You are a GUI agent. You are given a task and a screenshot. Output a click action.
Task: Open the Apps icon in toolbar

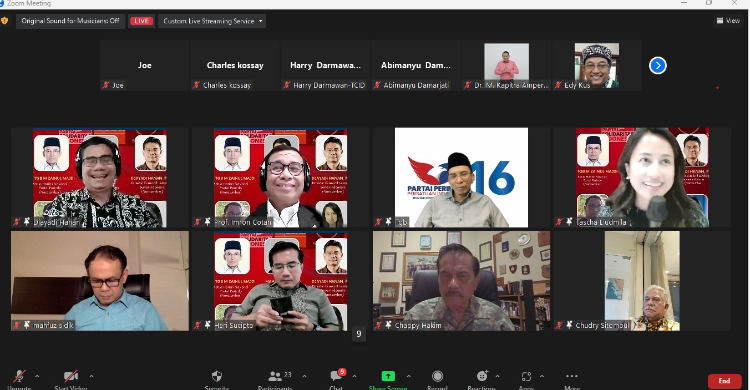[x=526, y=376]
